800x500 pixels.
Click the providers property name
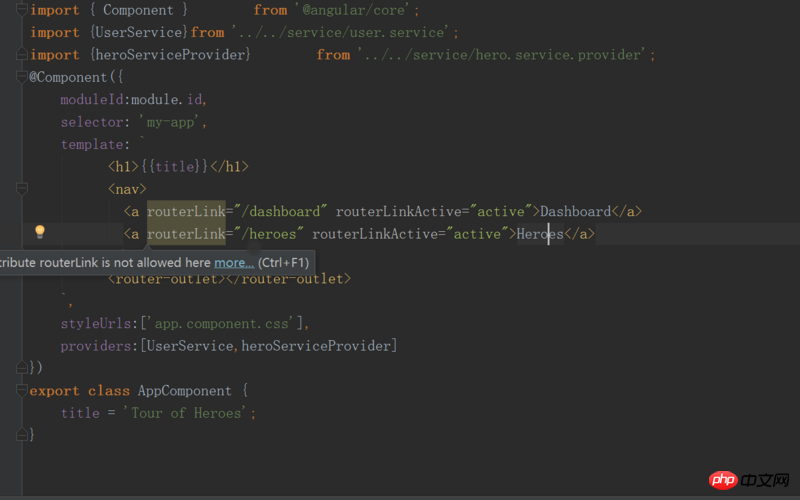coord(96,346)
